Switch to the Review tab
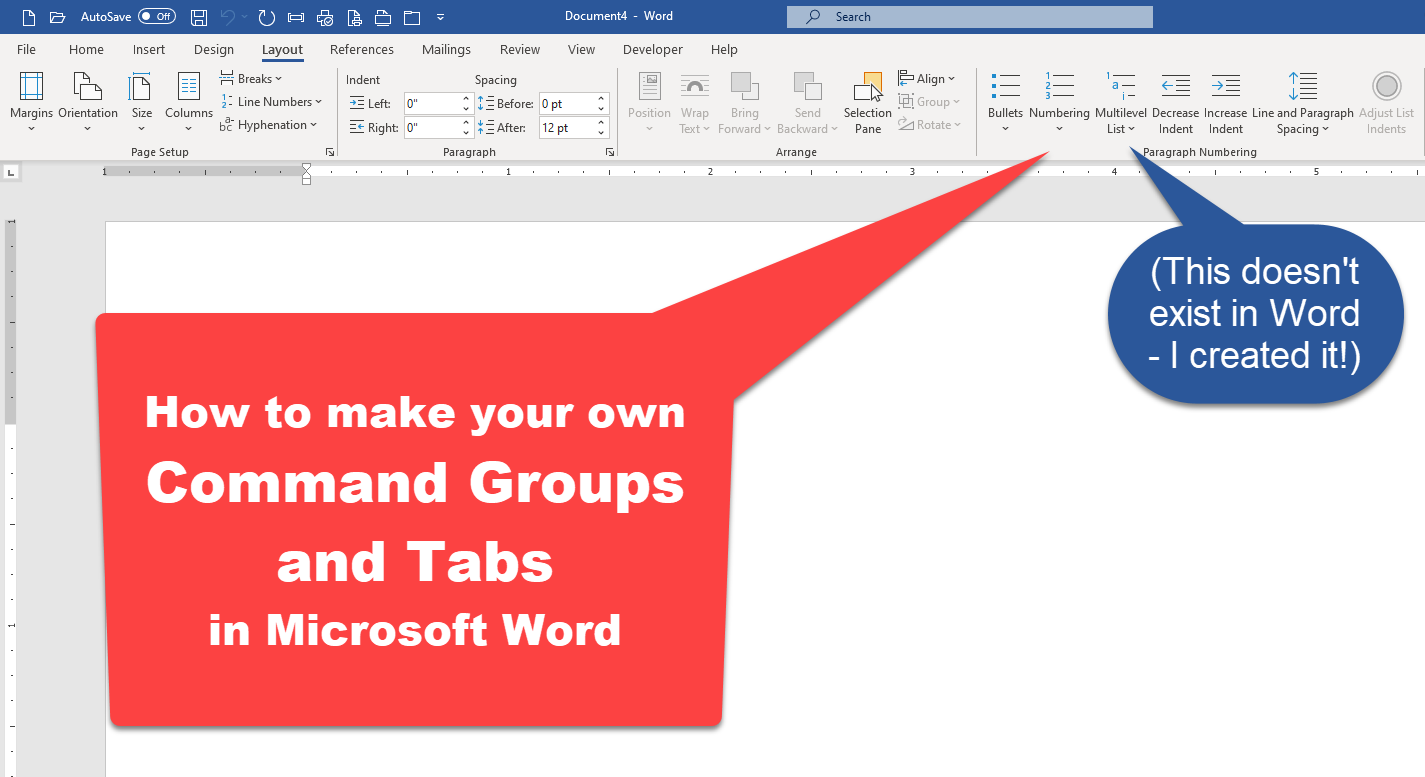The image size is (1425, 777). pyautogui.click(x=520, y=49)
